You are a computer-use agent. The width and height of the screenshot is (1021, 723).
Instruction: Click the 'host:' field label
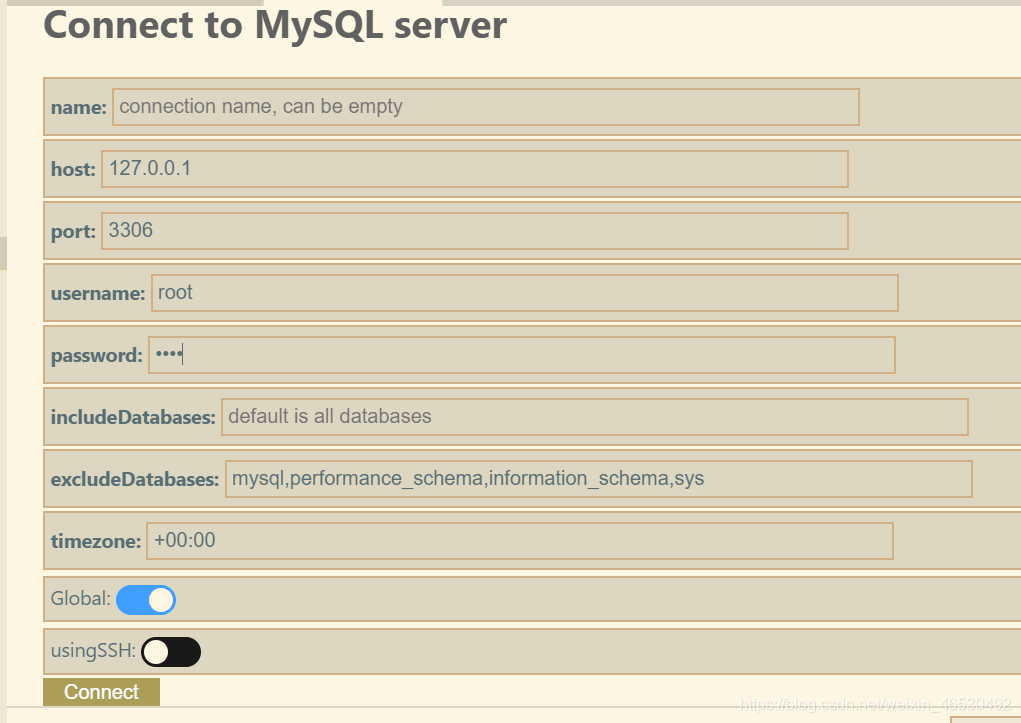pos(73,169)
